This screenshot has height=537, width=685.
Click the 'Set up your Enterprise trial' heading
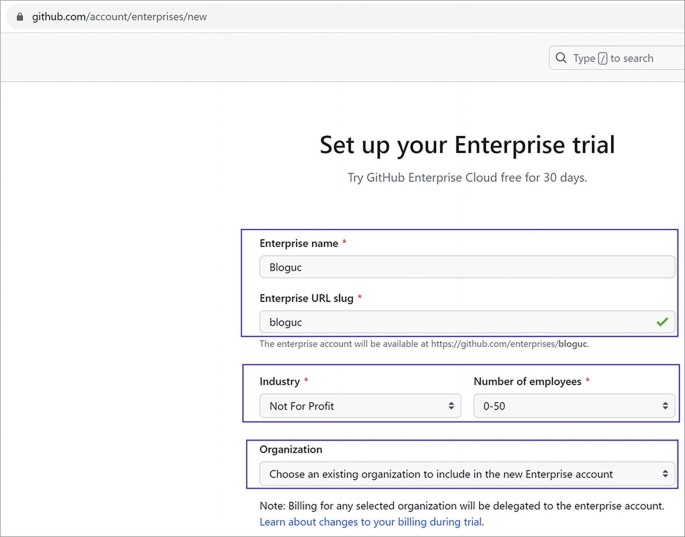click(x=467, y=145)
